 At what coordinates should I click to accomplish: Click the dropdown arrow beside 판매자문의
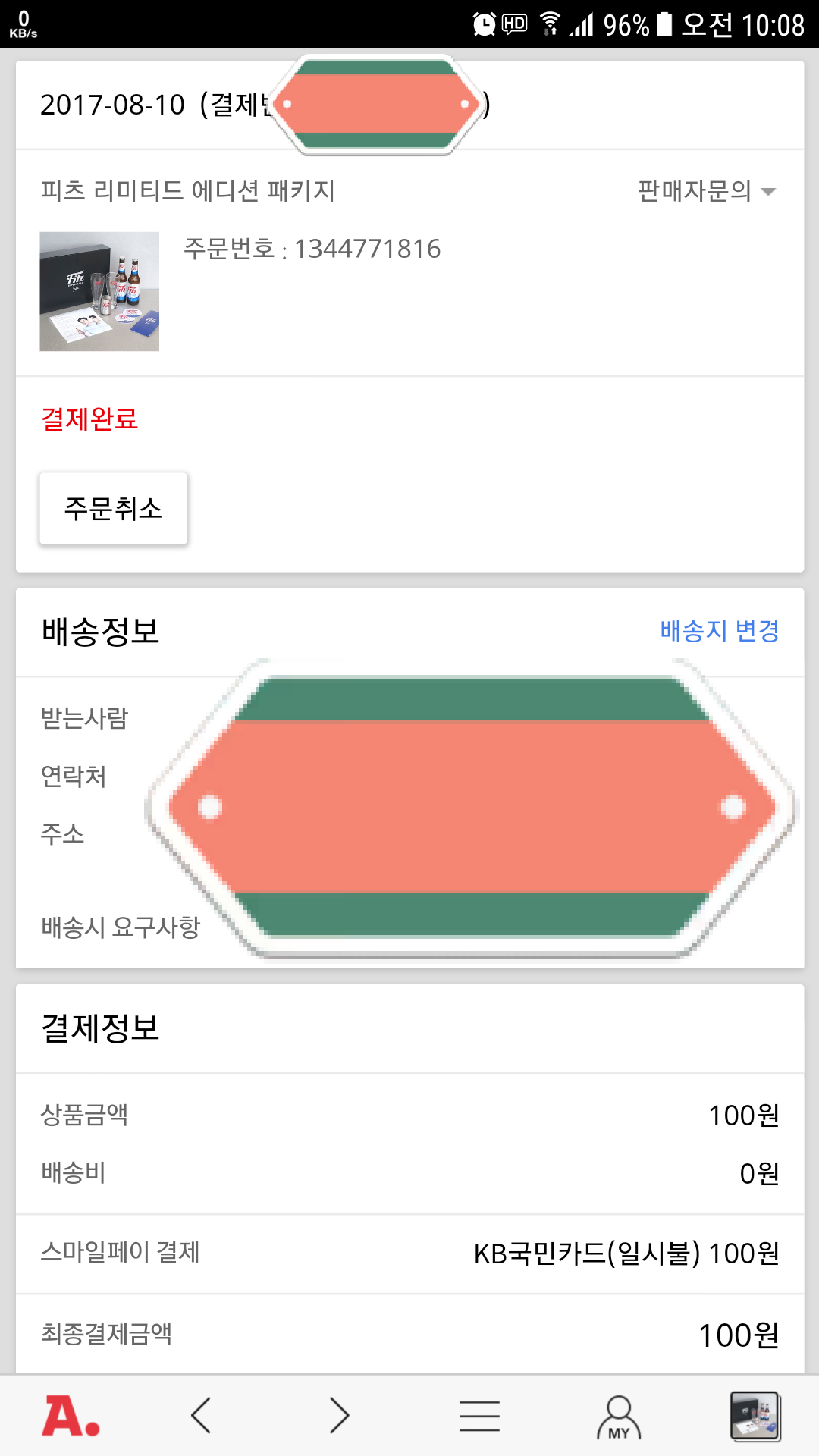[768, 192]
